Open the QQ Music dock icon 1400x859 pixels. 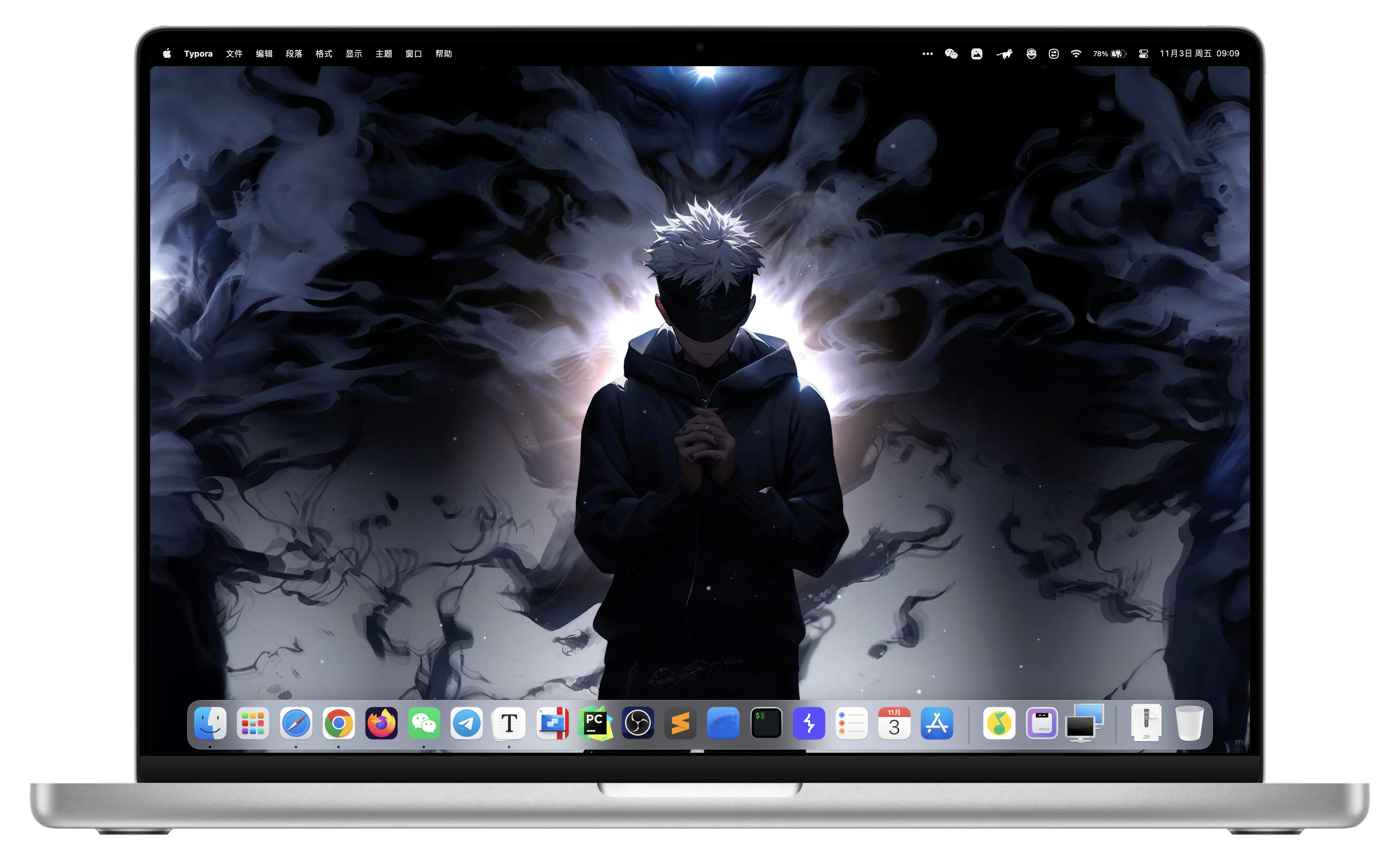pyautogui.click(x=999, y=723)
